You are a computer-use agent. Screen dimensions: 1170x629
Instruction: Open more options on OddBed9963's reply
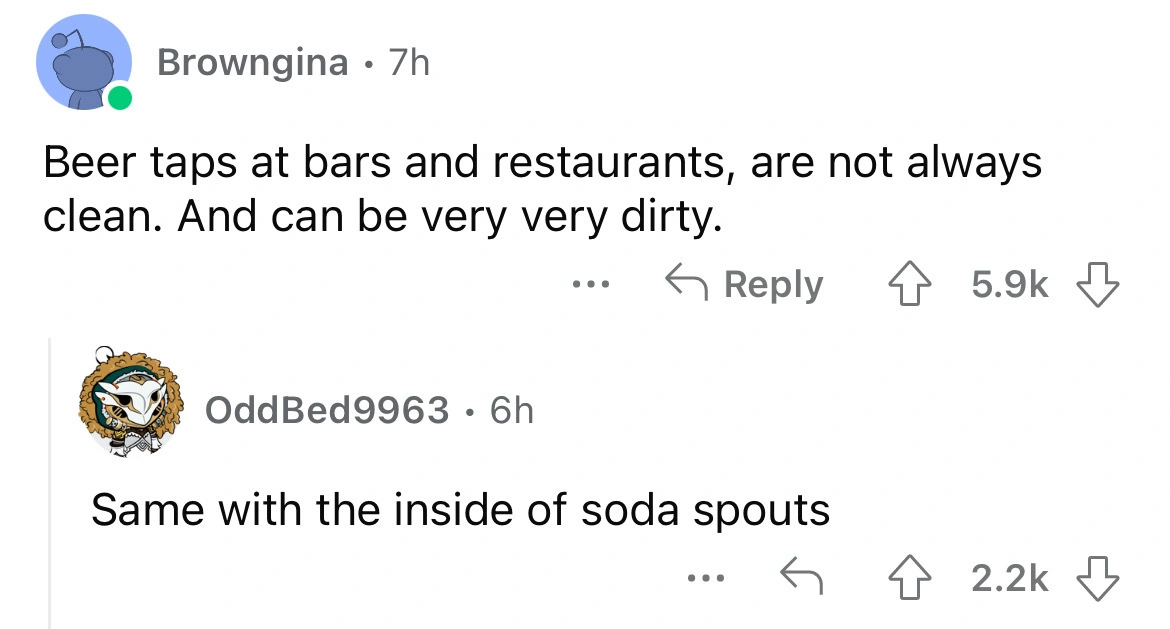704,577
